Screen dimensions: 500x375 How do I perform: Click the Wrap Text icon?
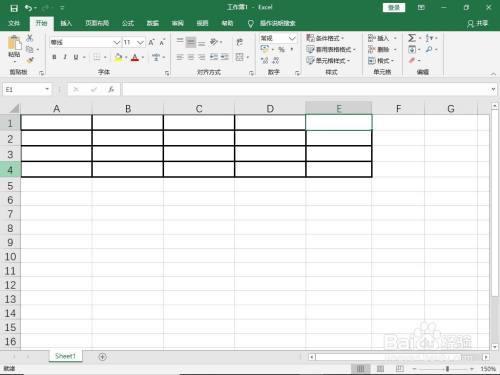click(239, 42)
